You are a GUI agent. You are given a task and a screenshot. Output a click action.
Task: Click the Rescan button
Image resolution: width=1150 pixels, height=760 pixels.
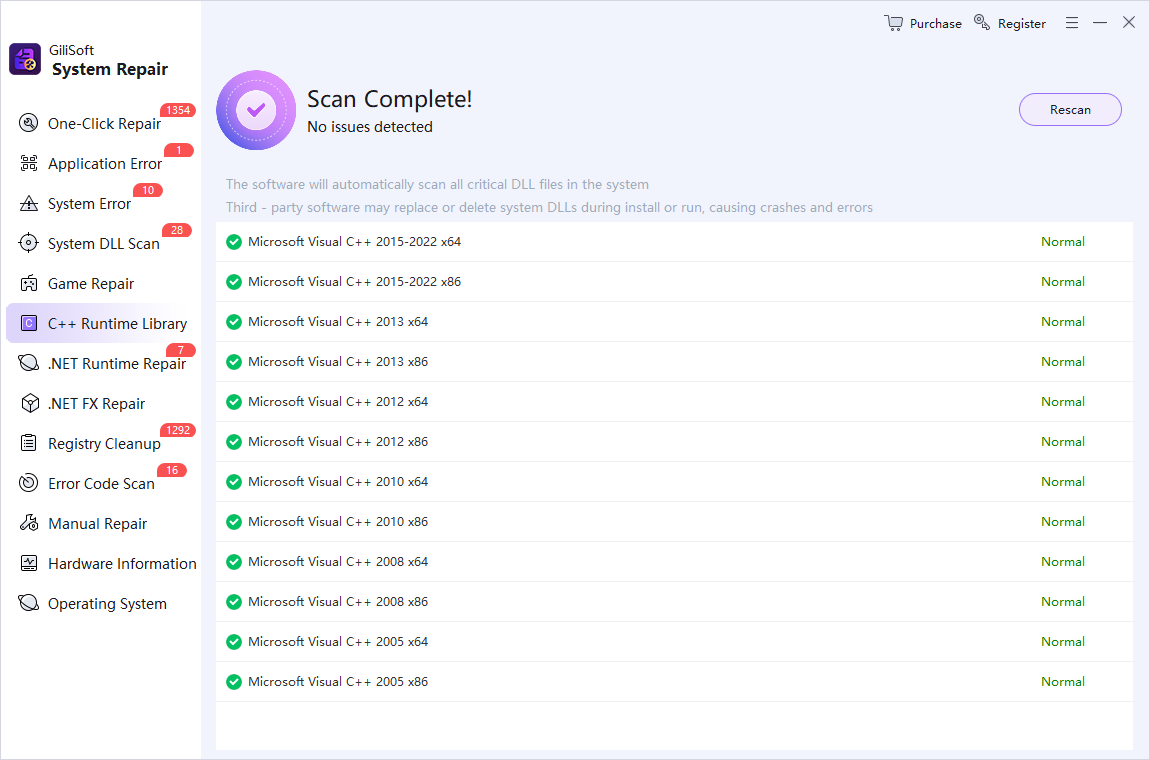(1070, 109)
